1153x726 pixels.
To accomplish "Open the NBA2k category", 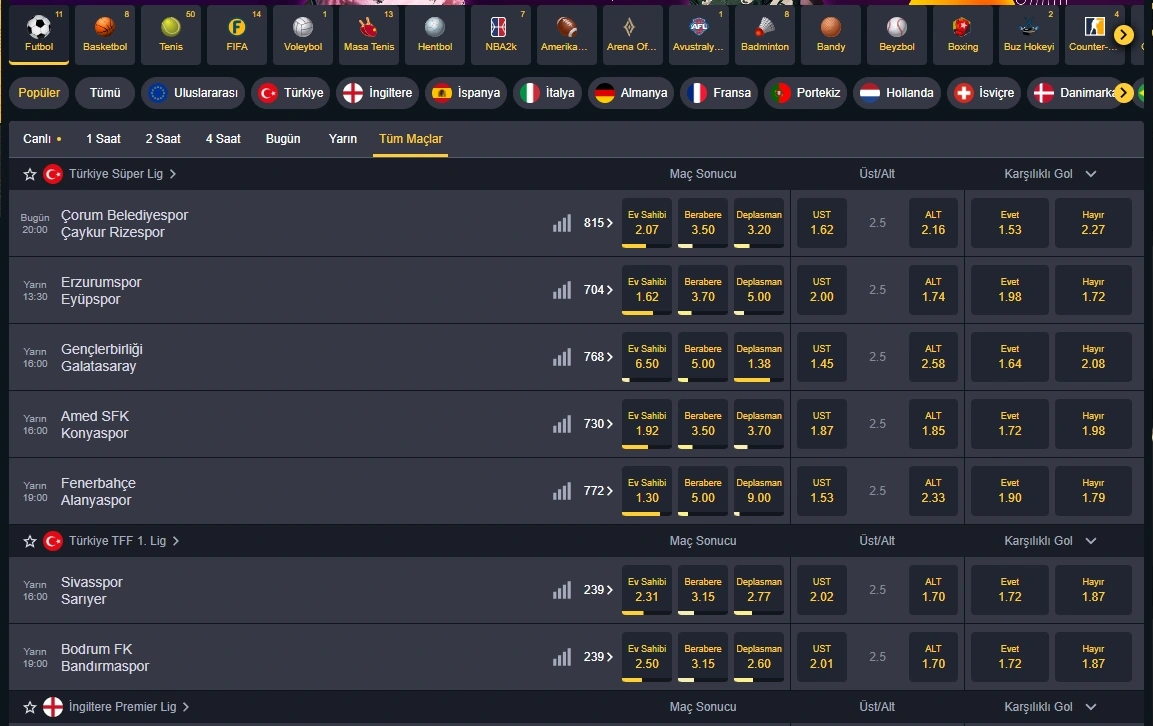I will (x=501, y=34).
